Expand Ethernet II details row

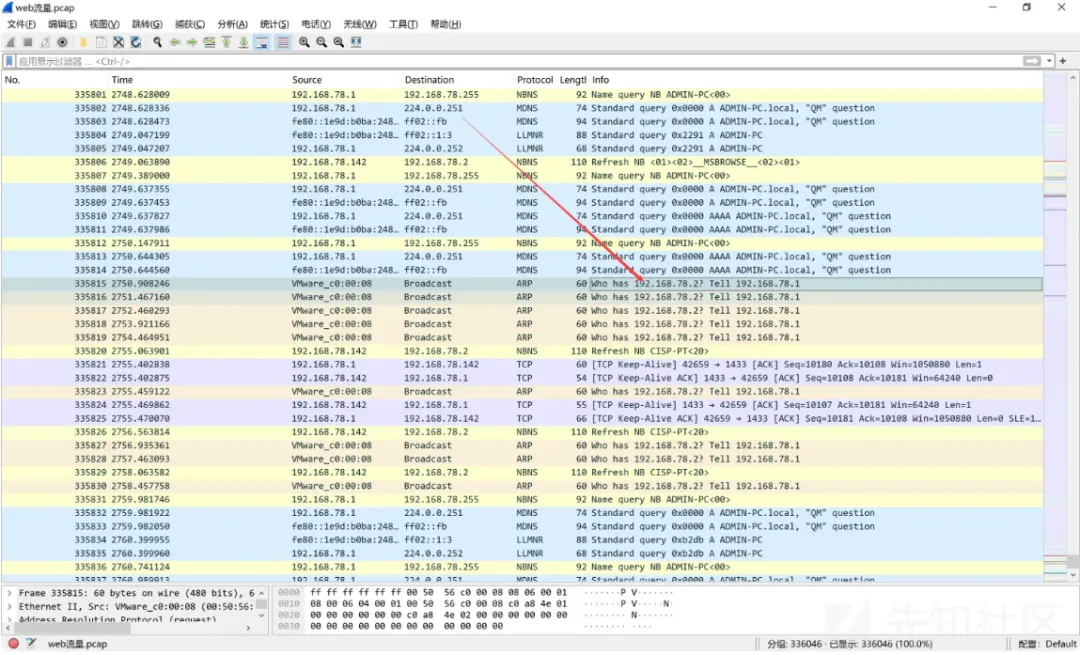(x=10, y=606)
